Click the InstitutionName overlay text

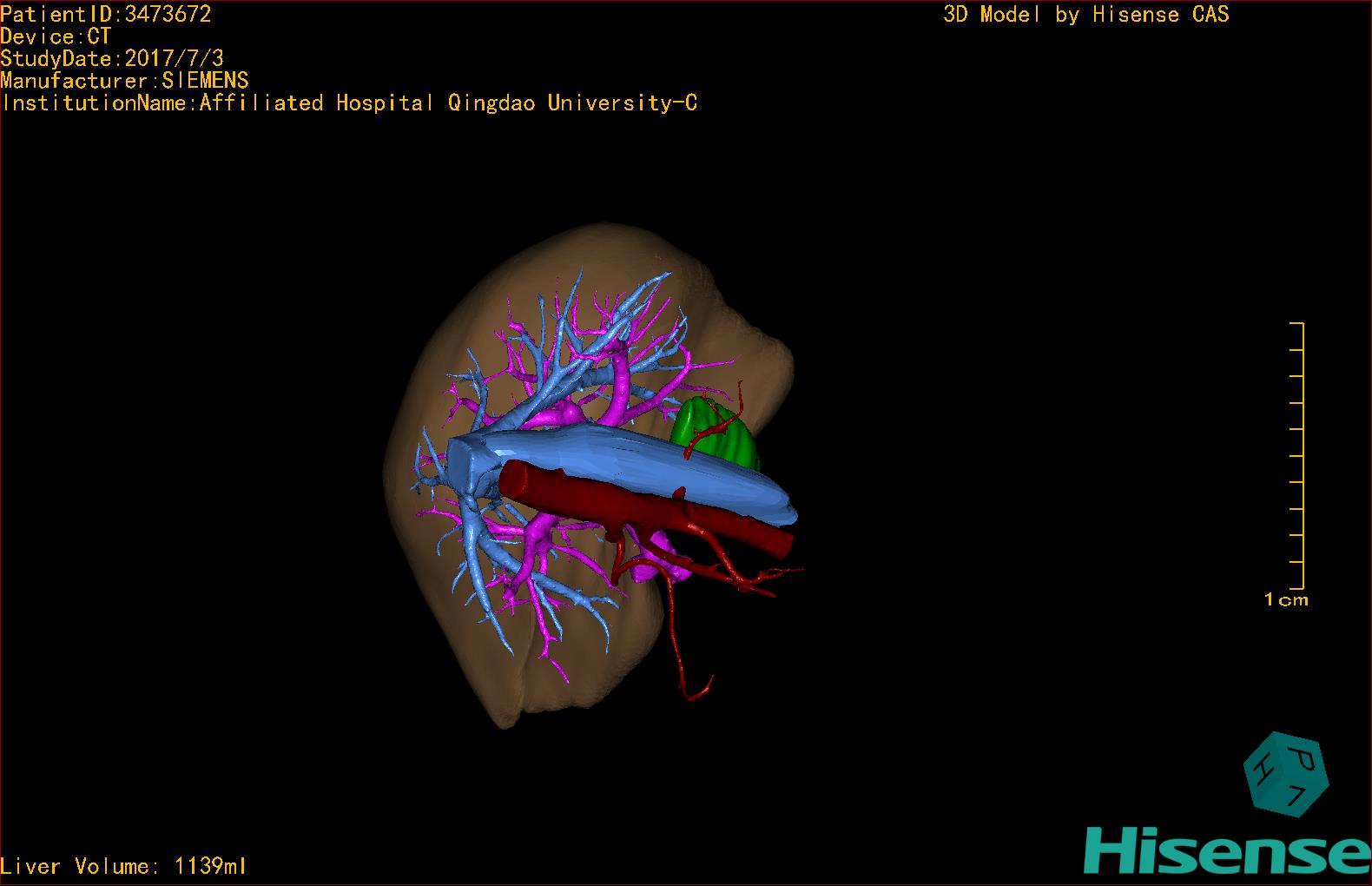click(349, 103)
